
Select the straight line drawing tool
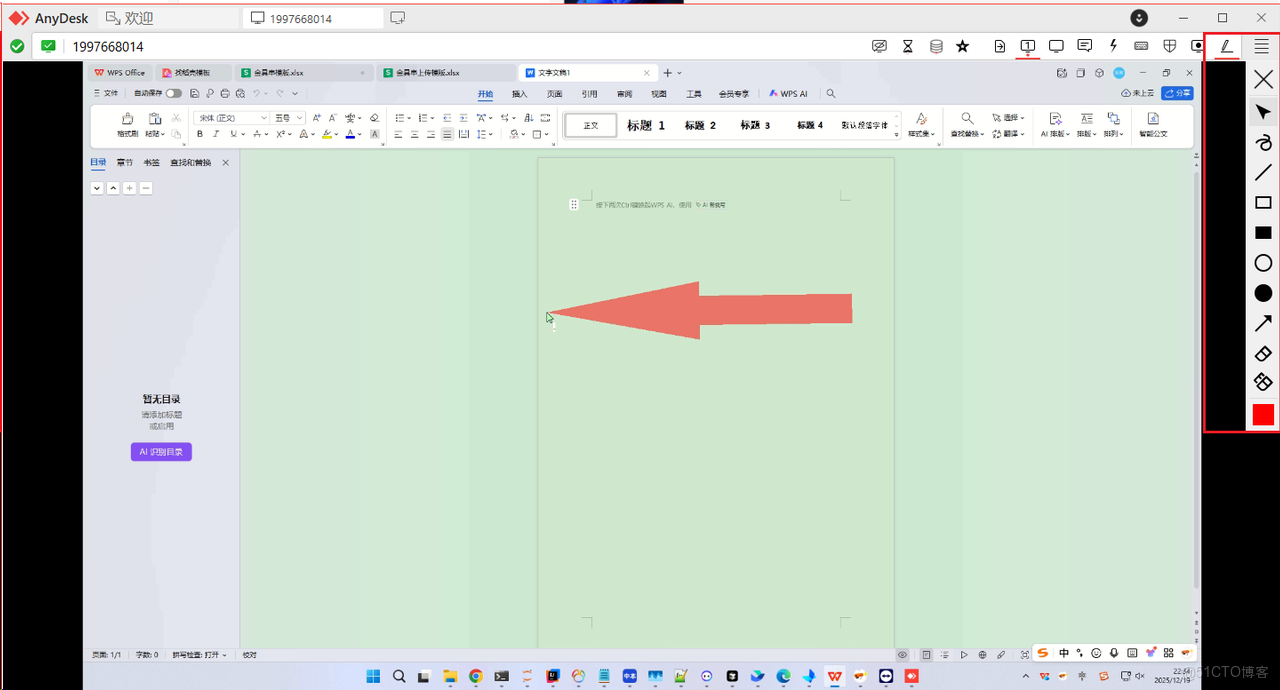pos(1263,172)
